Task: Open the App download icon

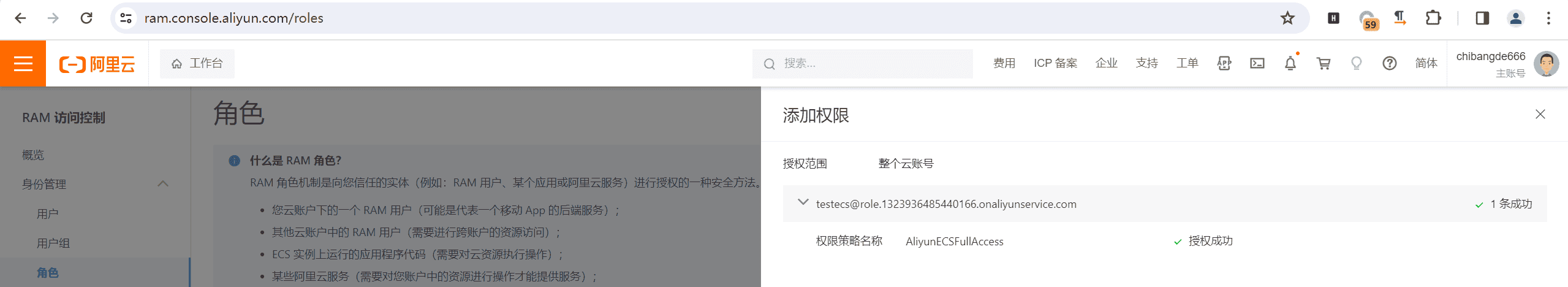Action: [1224, 63]
